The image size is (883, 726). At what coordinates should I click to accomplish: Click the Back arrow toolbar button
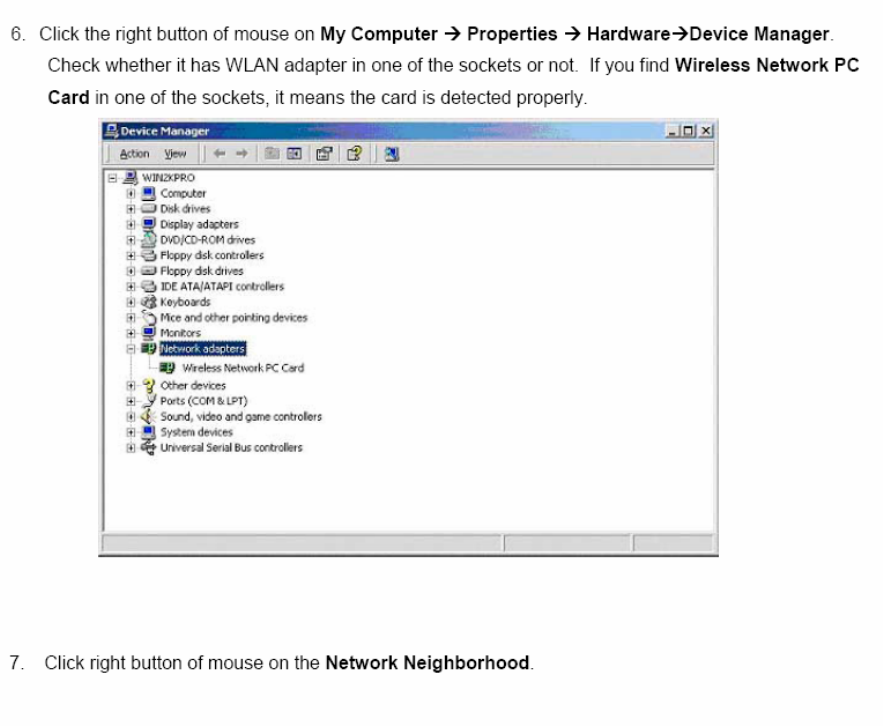click(x=220, y=153)
